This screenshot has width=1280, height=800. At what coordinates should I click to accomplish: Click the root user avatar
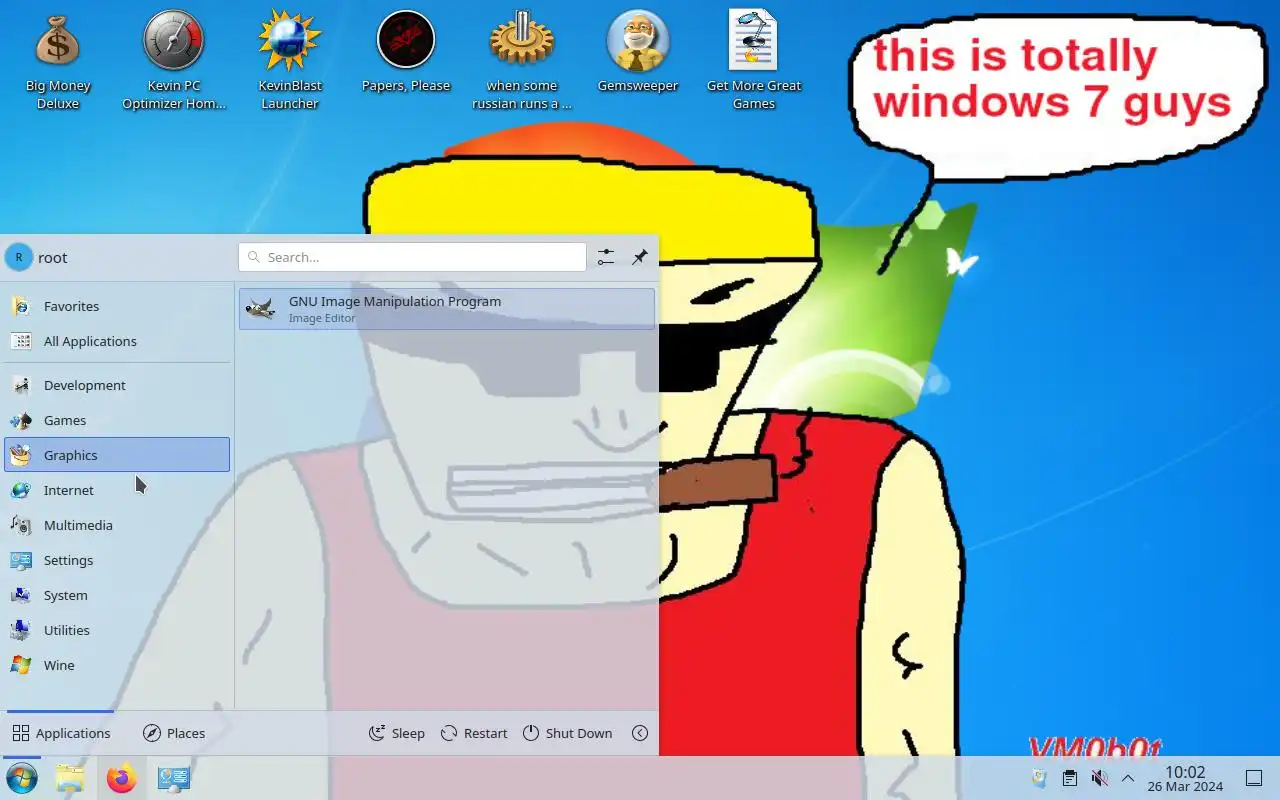(19, 257)
